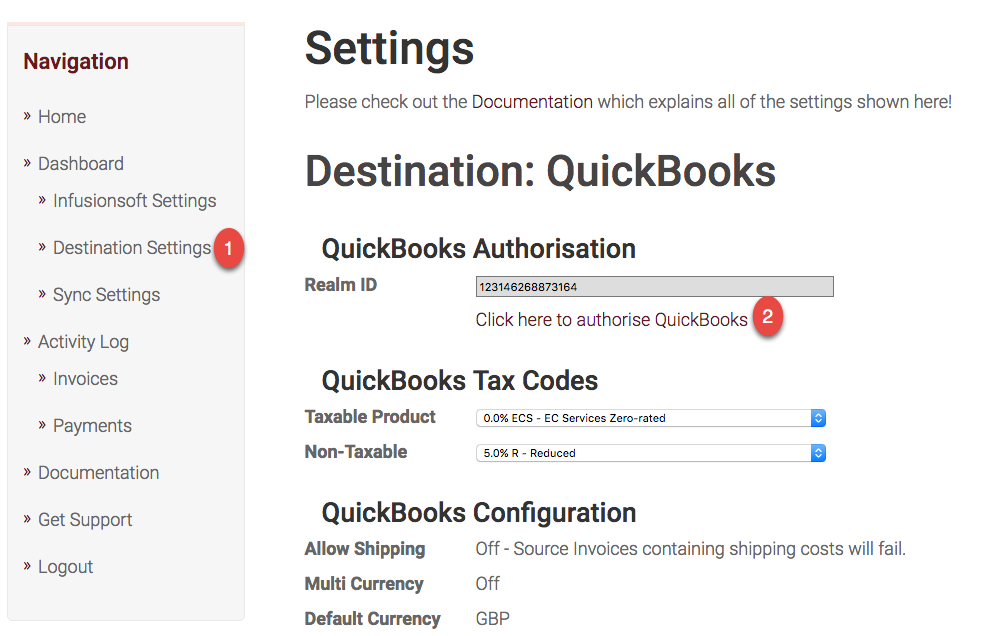
Task: Select Logout in the navigation panel
Action: (x=66, y=567)
